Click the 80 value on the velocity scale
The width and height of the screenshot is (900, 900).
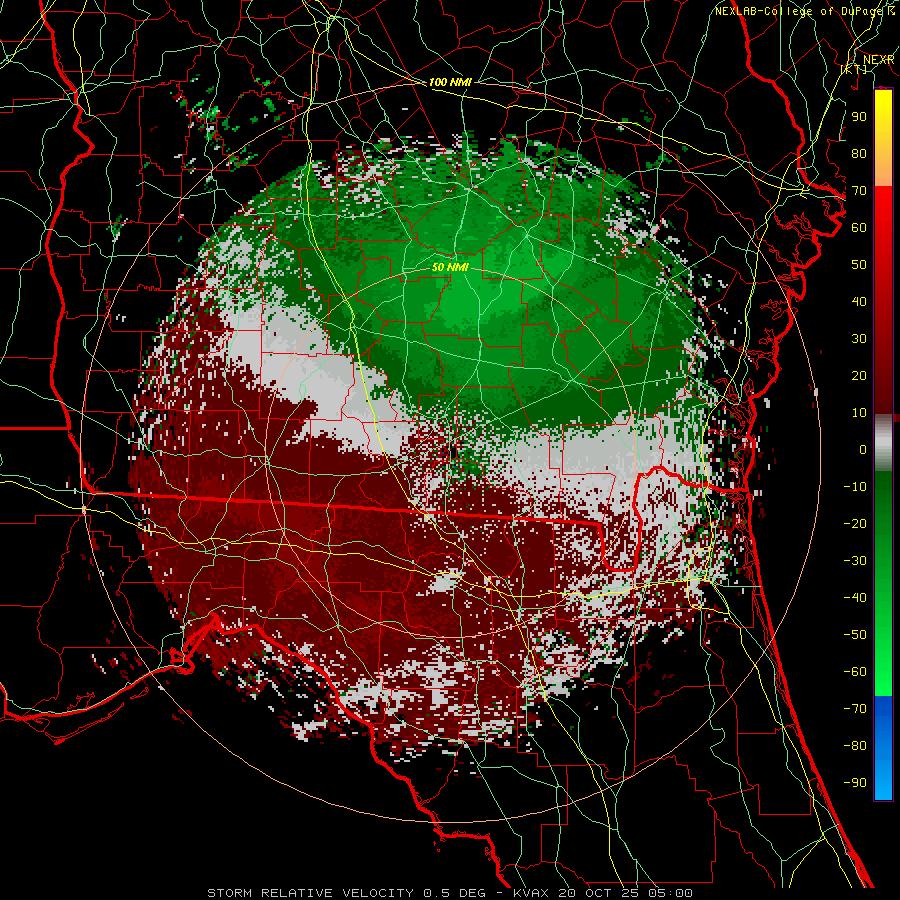859,154
